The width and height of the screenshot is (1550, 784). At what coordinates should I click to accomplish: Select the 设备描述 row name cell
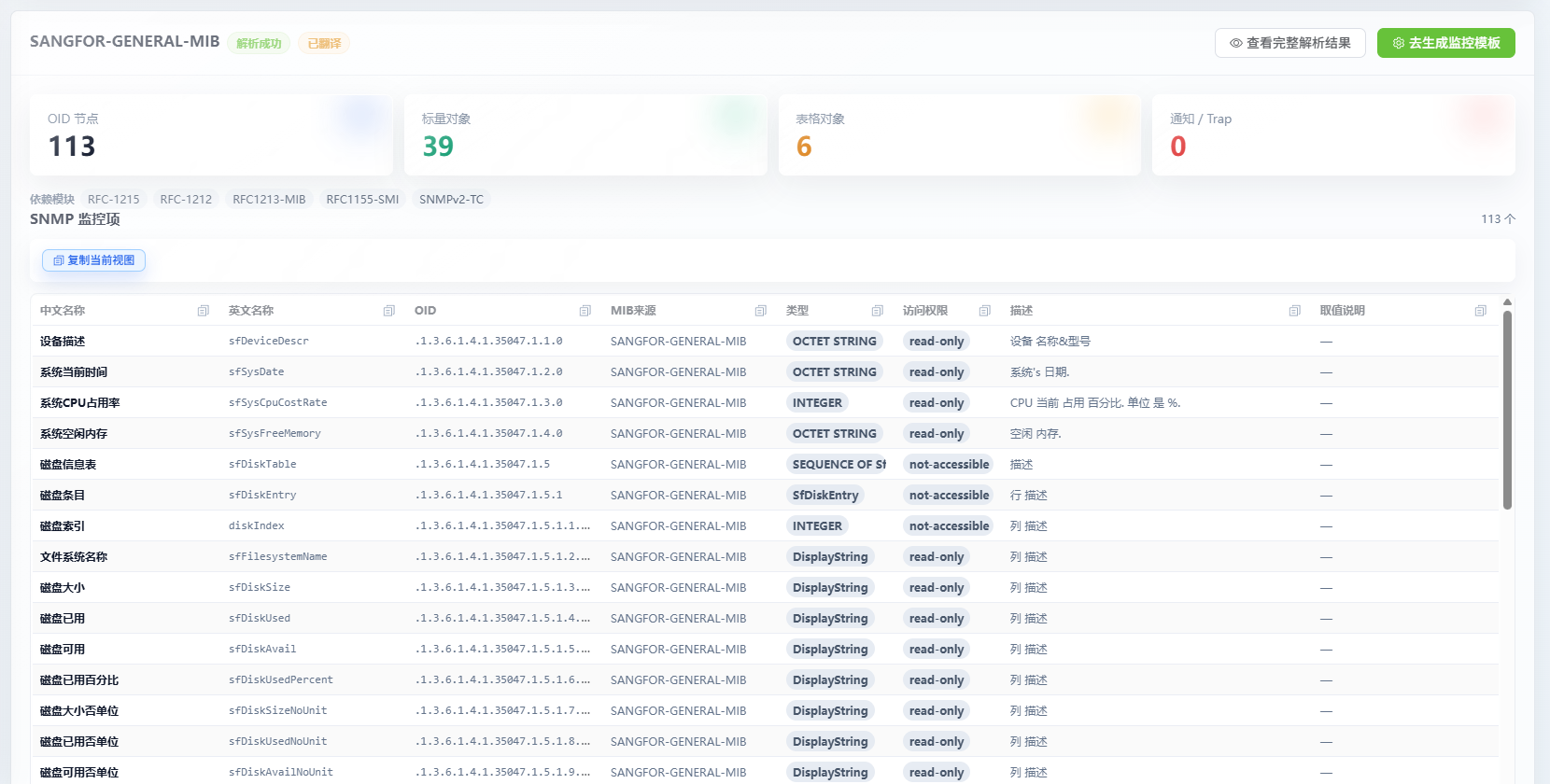coord(63,342)
